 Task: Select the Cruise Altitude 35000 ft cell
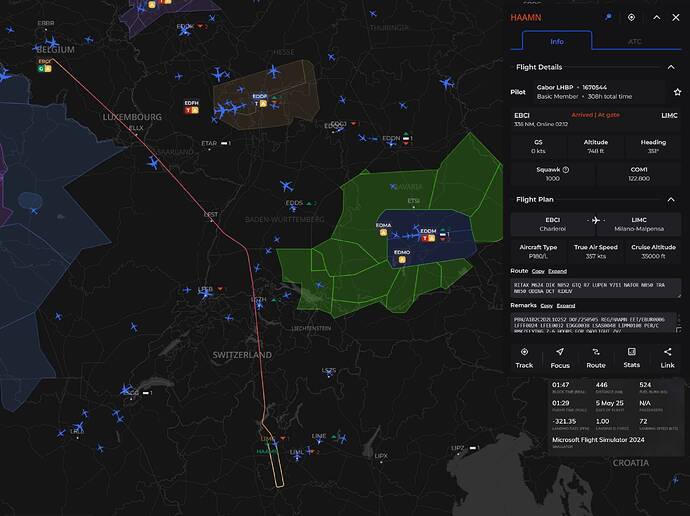[x=653, y=252]
